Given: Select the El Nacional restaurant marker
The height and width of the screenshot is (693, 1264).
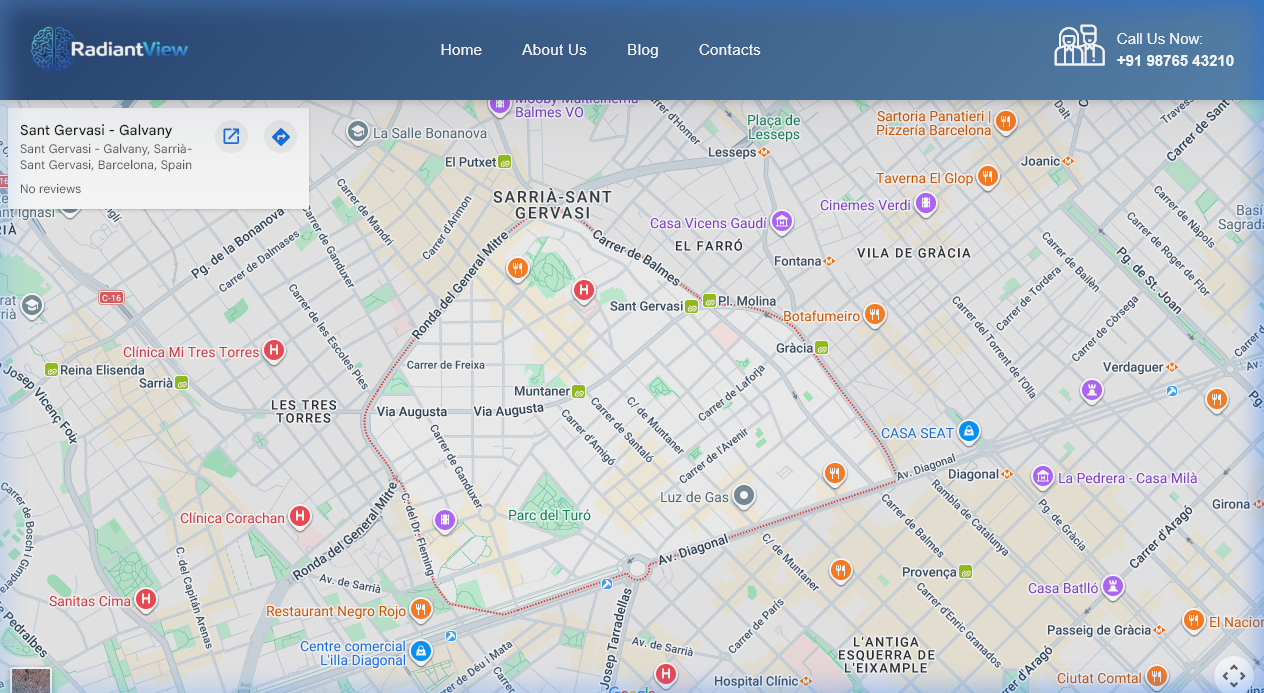Looking at the screenshot, I should coord(1193,621).
